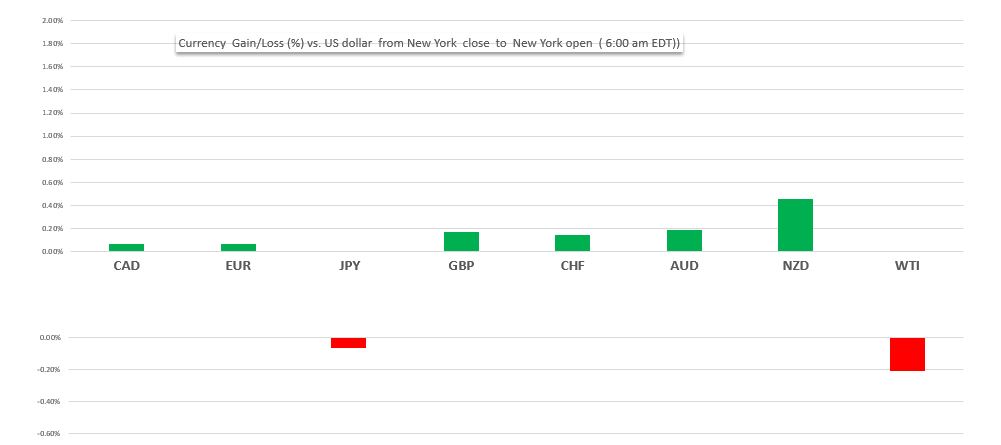This screenshot has height=445, width=1001.
Task: Select the 1.00% axis value
Action: [53, 136]
